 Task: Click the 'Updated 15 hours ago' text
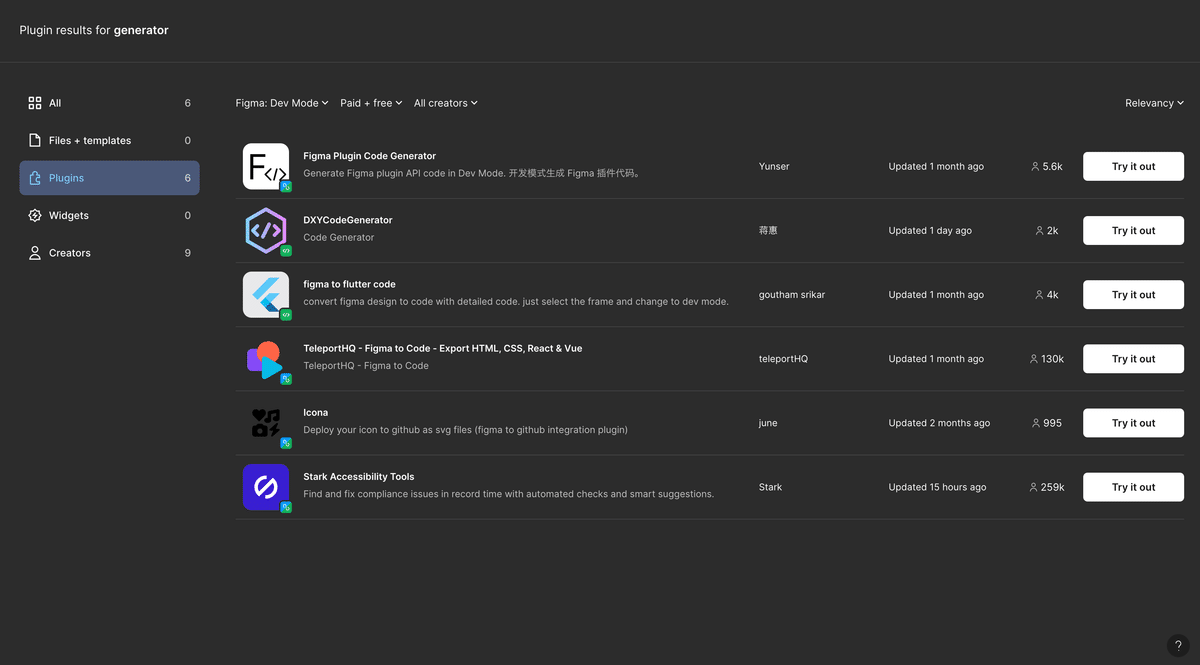(937, 487)
